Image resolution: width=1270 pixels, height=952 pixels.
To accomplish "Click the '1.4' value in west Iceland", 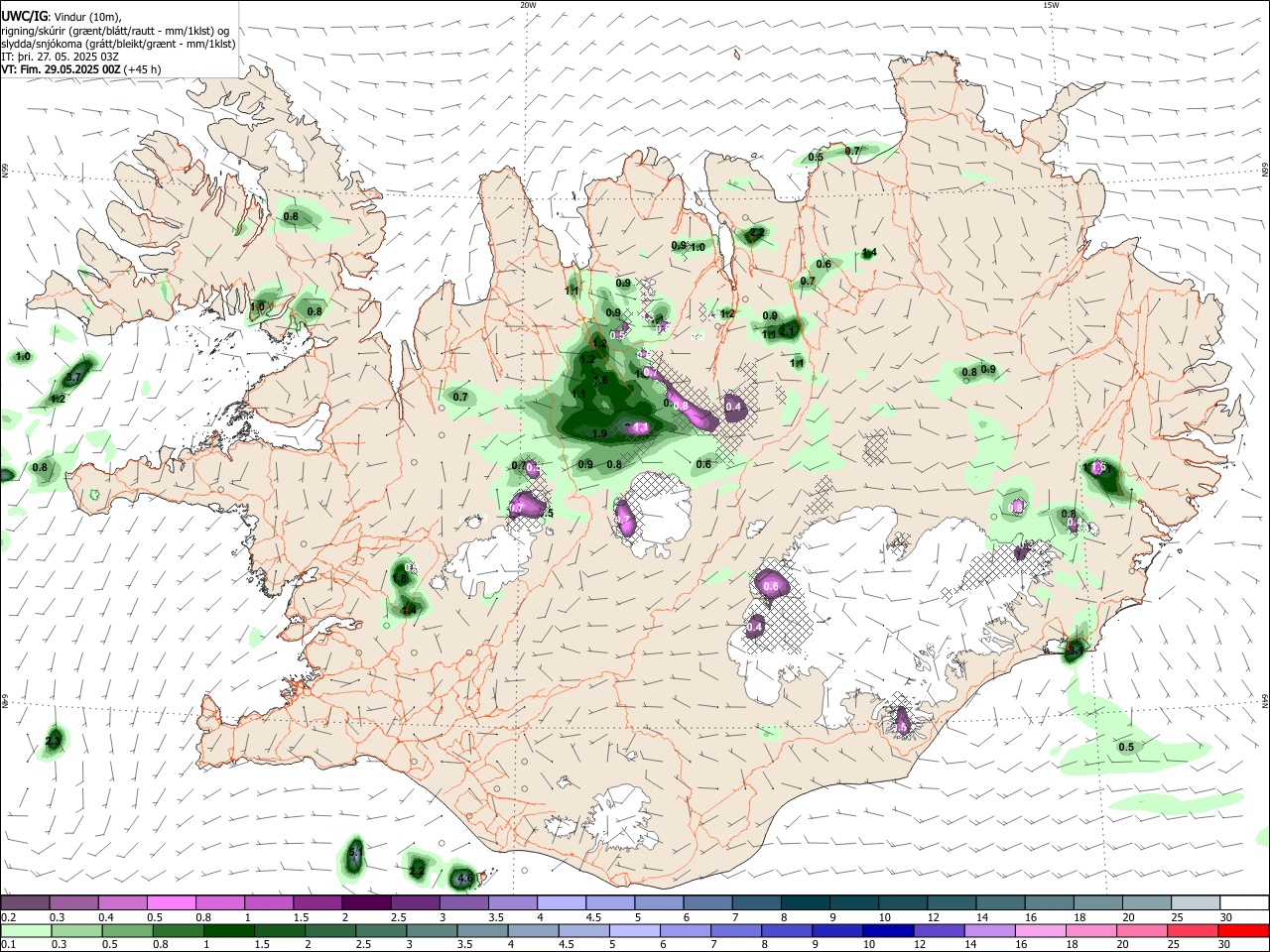I will pyautogui.click(x=410, y=610).
